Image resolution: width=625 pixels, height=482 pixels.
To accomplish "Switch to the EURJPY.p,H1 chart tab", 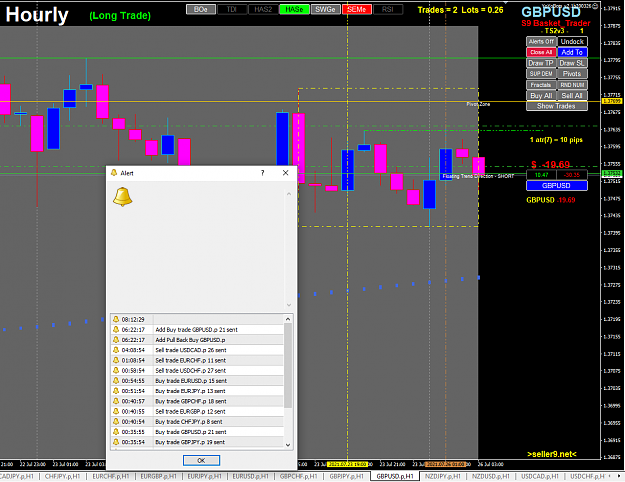I will (x=204, y=476).
